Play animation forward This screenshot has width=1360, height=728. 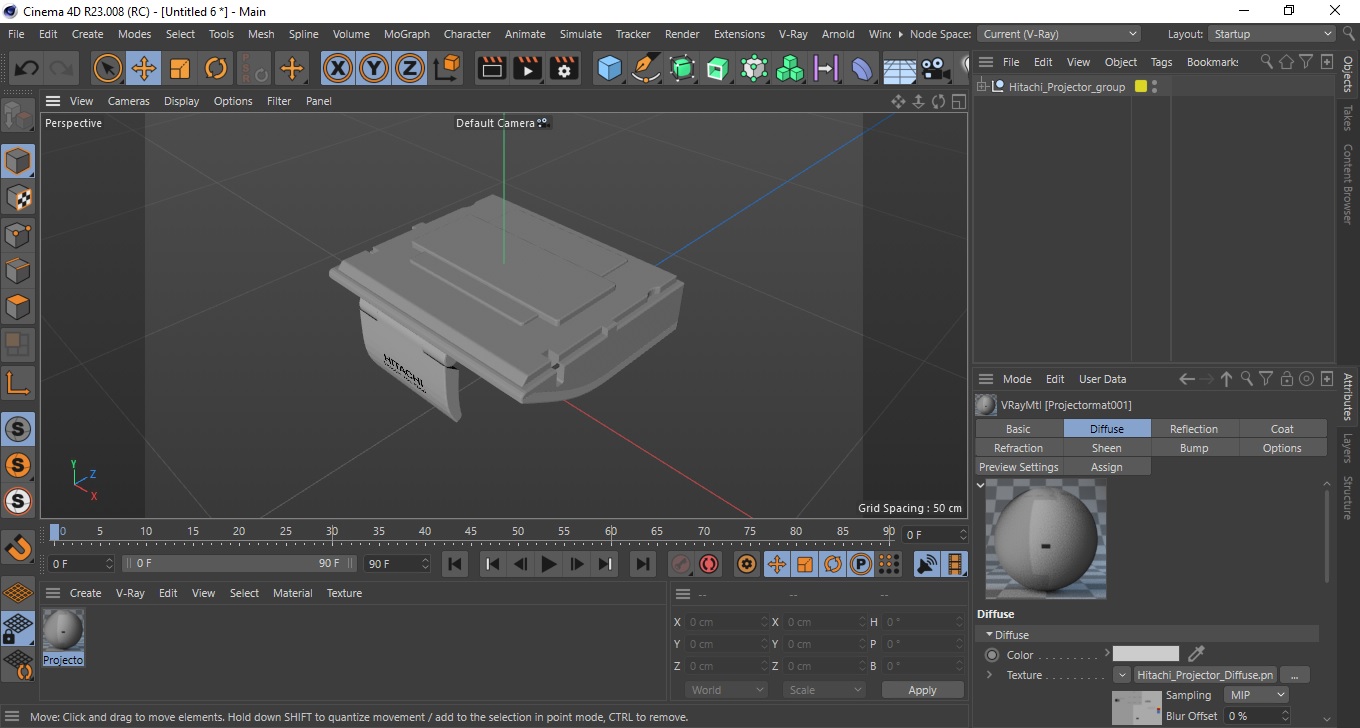tap(548, 564)
